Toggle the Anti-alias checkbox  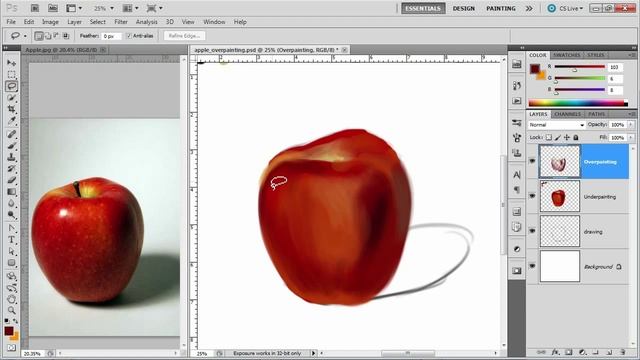point(129,36)
